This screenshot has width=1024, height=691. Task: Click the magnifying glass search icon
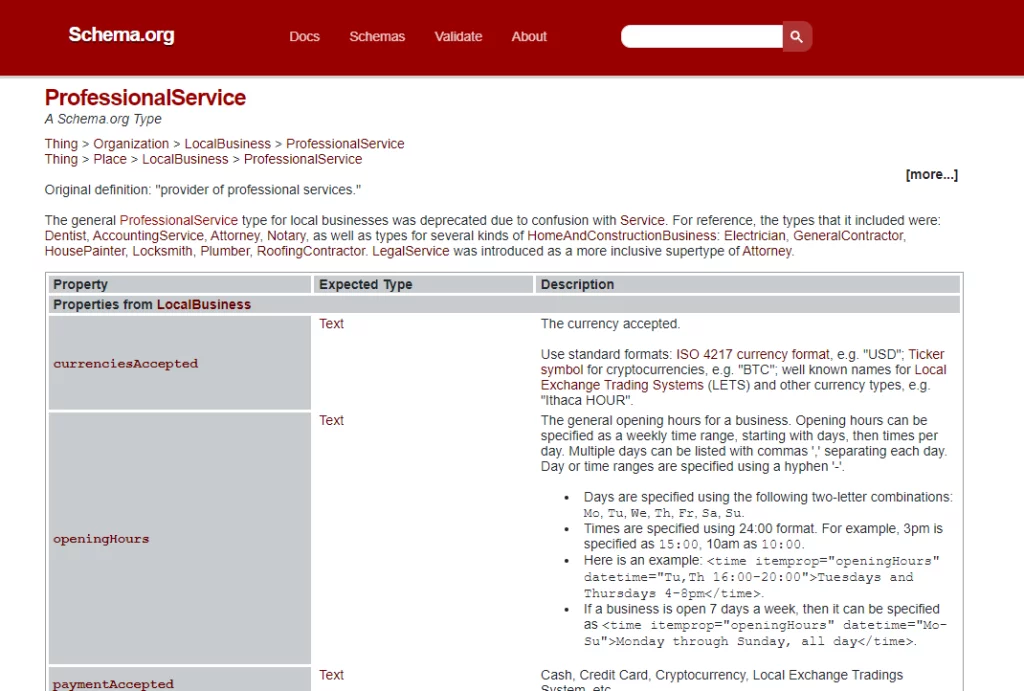pos(797,37)
